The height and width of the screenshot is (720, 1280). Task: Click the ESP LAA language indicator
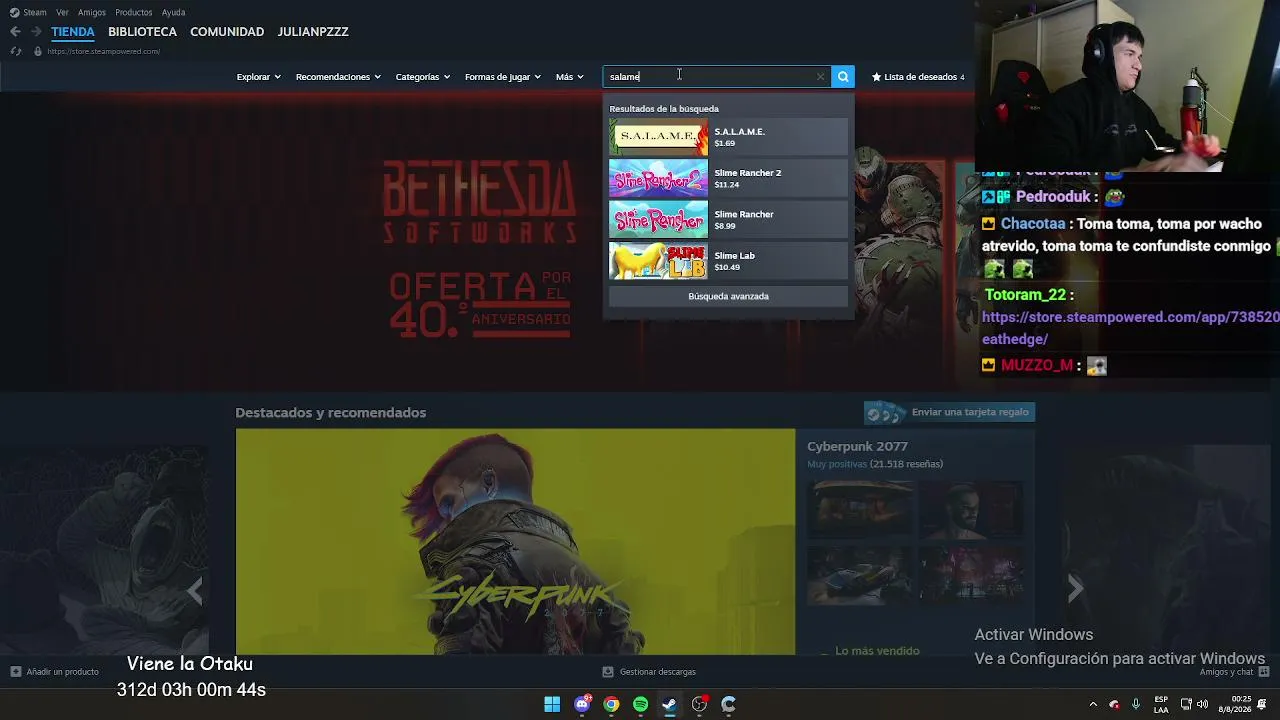(1161, 704)
